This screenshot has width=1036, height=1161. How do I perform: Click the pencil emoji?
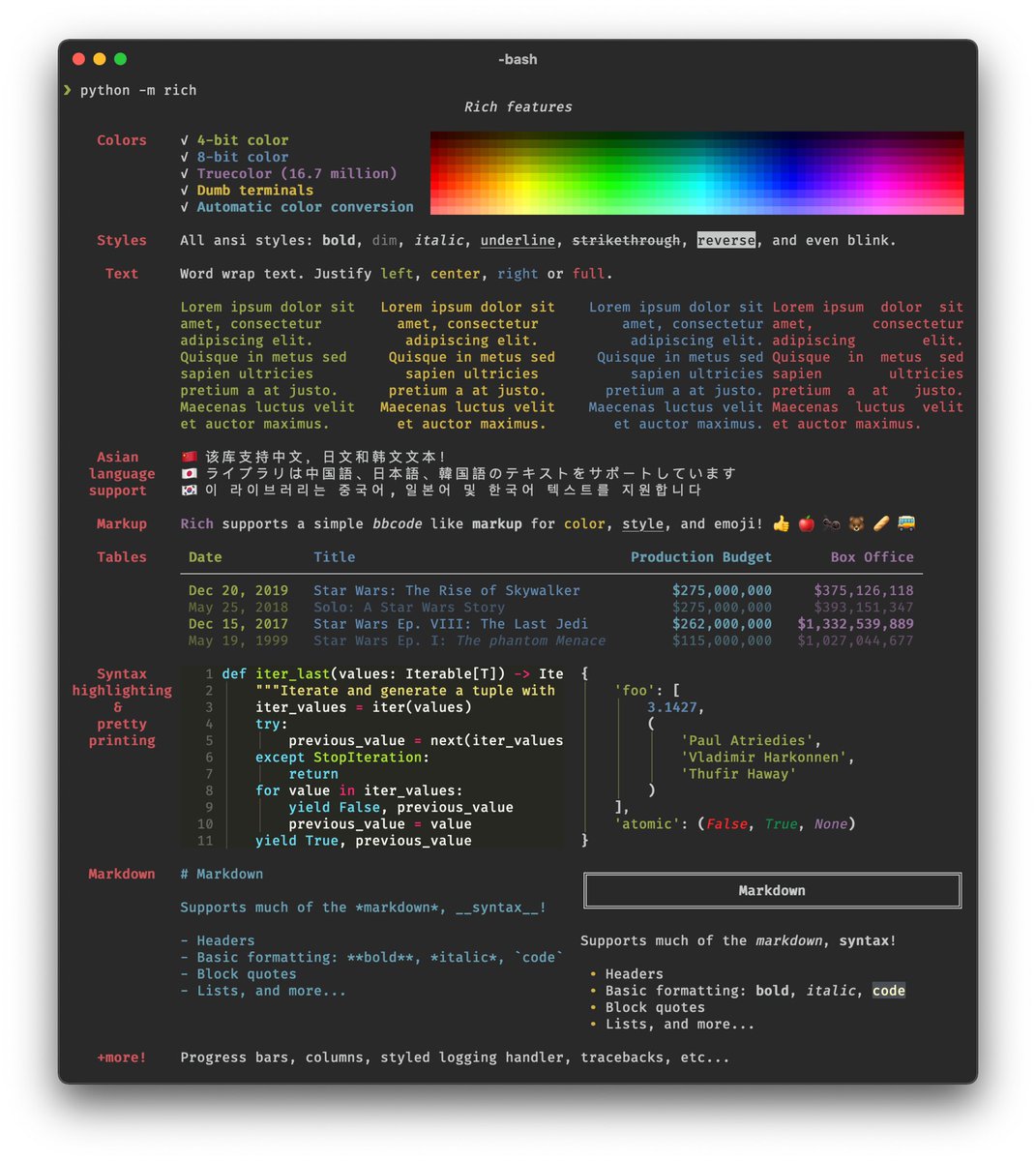(x=880, y=523)
